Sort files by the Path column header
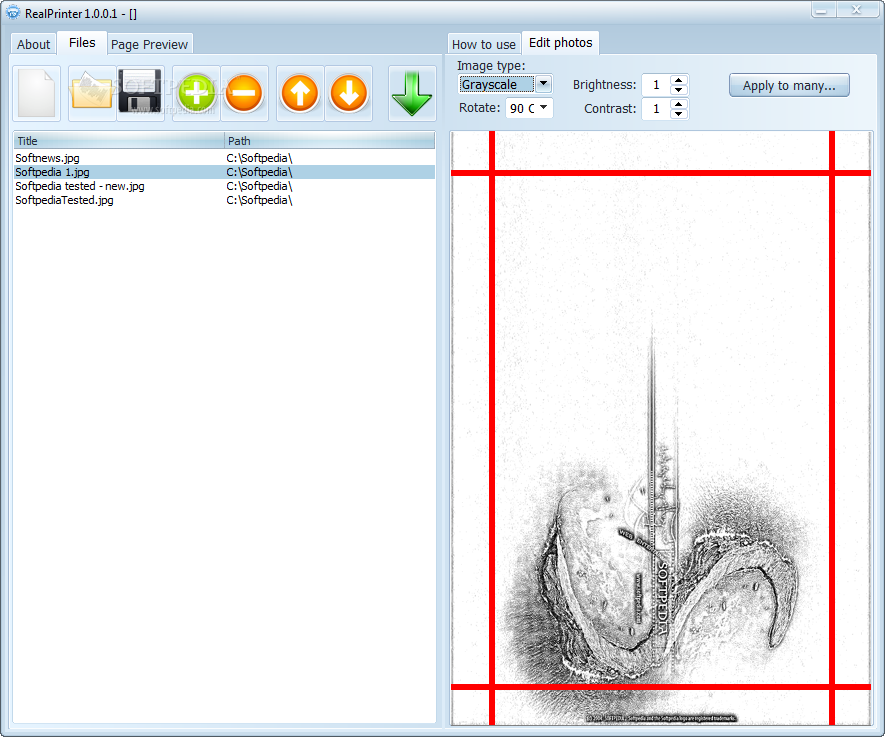Screen dimensions: 885x737 click(330, 141)
